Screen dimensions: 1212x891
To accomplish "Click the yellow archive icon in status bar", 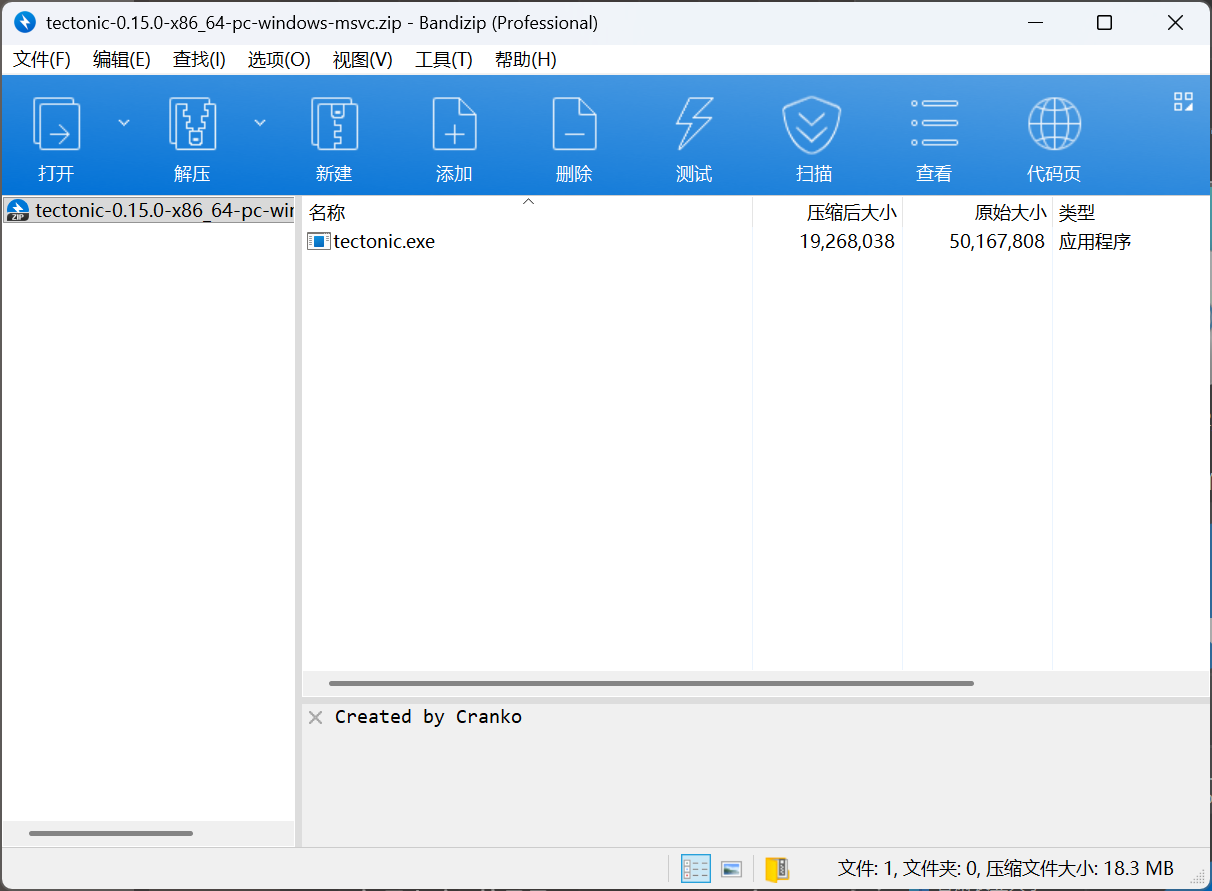I will coord(777,869).
